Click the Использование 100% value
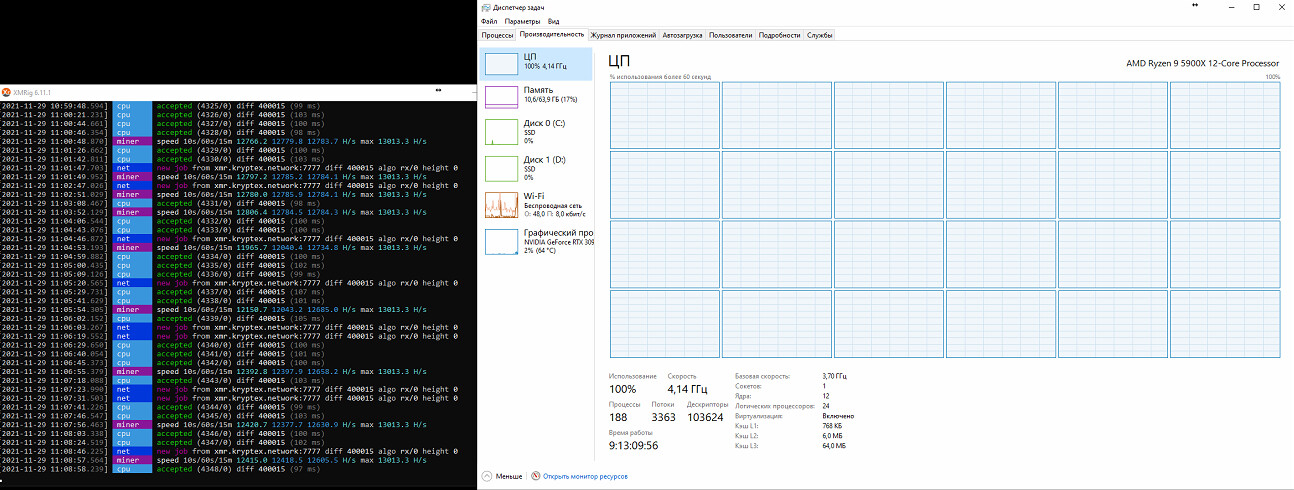 click(x=622, y=389)
